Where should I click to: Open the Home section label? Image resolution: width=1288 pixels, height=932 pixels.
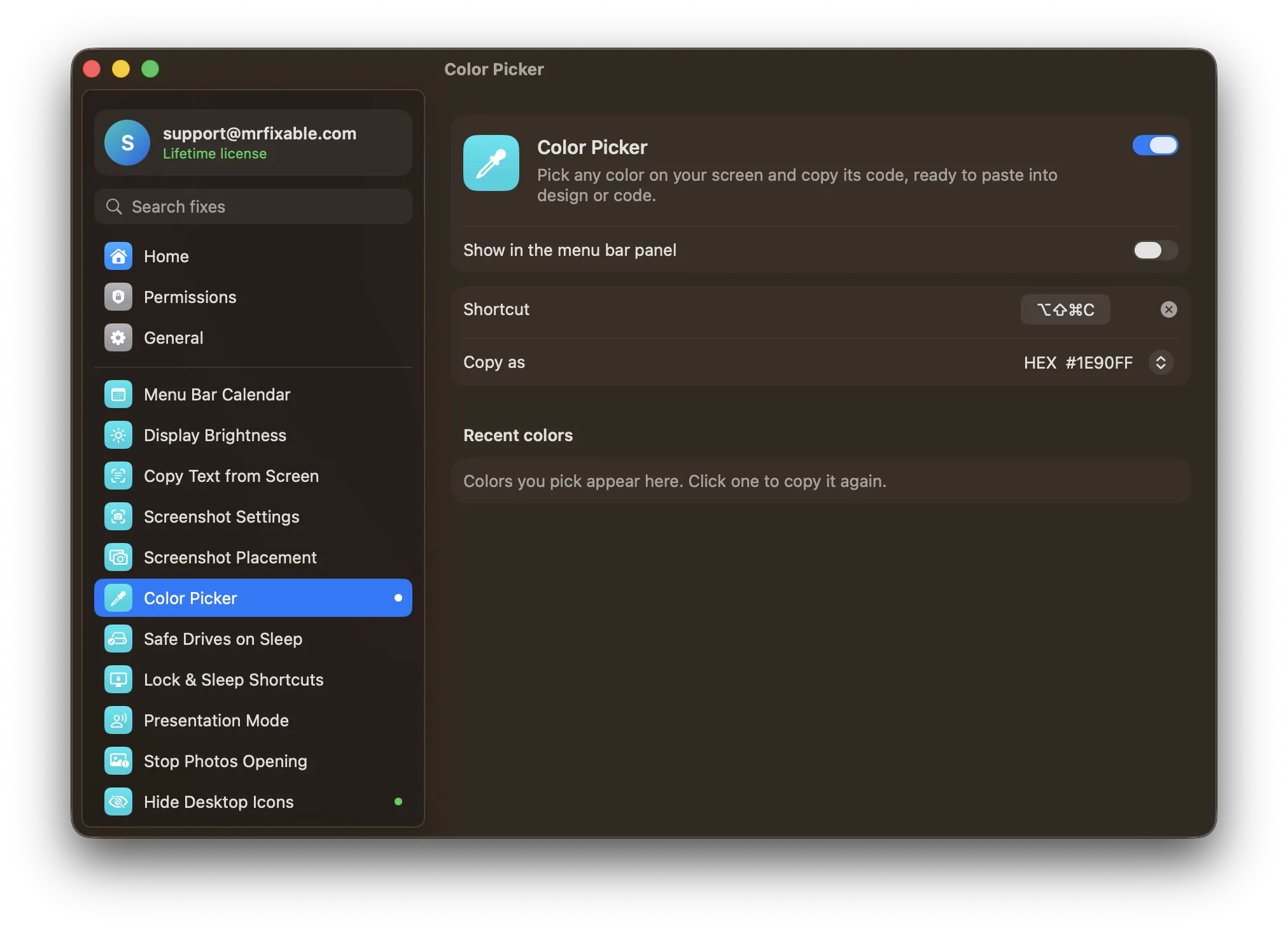166,256
